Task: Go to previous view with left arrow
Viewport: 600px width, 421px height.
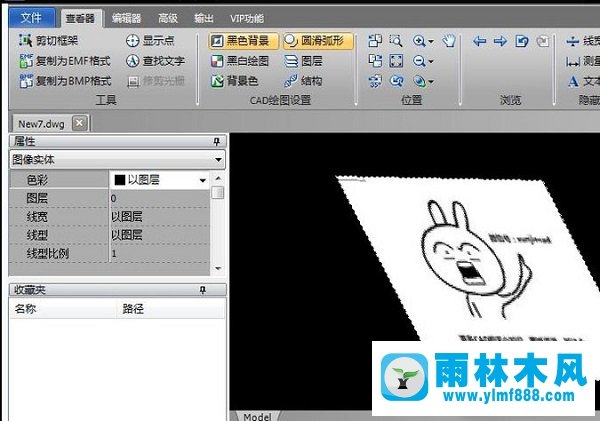Action: pos(479,41)
